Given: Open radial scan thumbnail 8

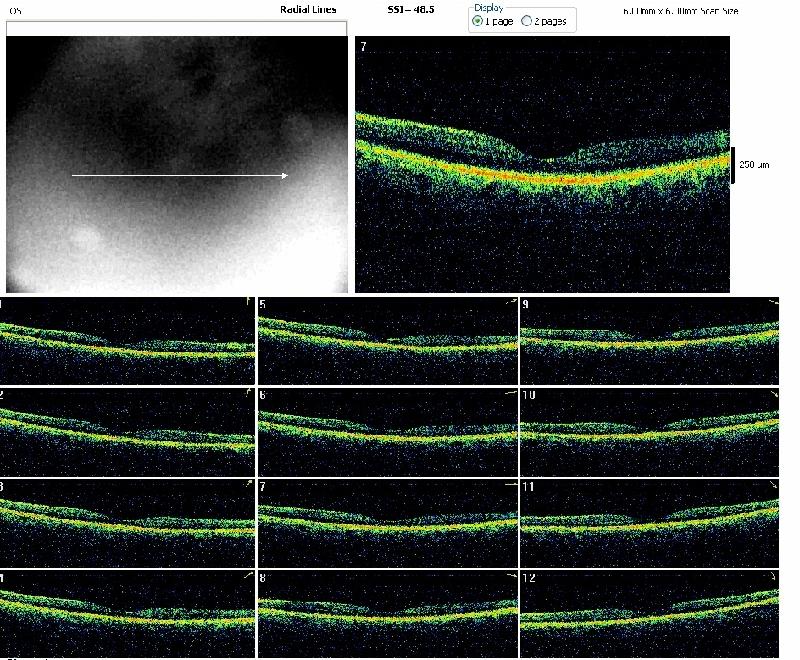Looking at the screenshot, I should 388,613.
